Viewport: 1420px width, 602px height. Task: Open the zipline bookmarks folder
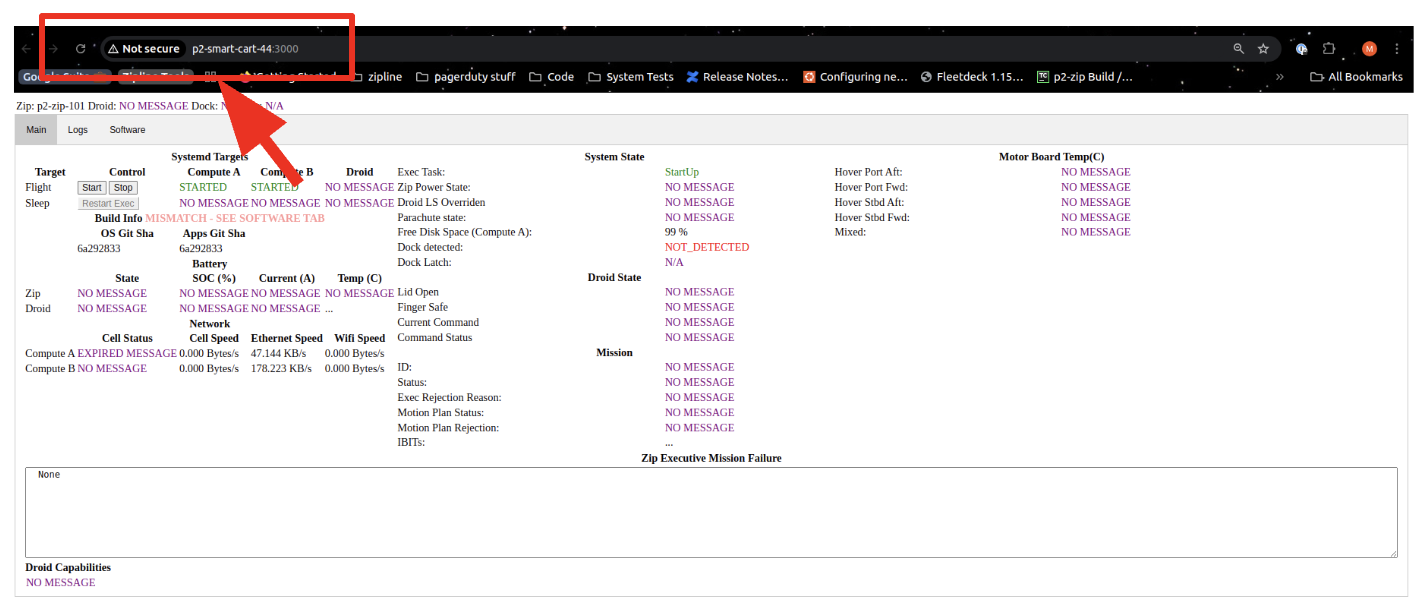tap(375, 76)
